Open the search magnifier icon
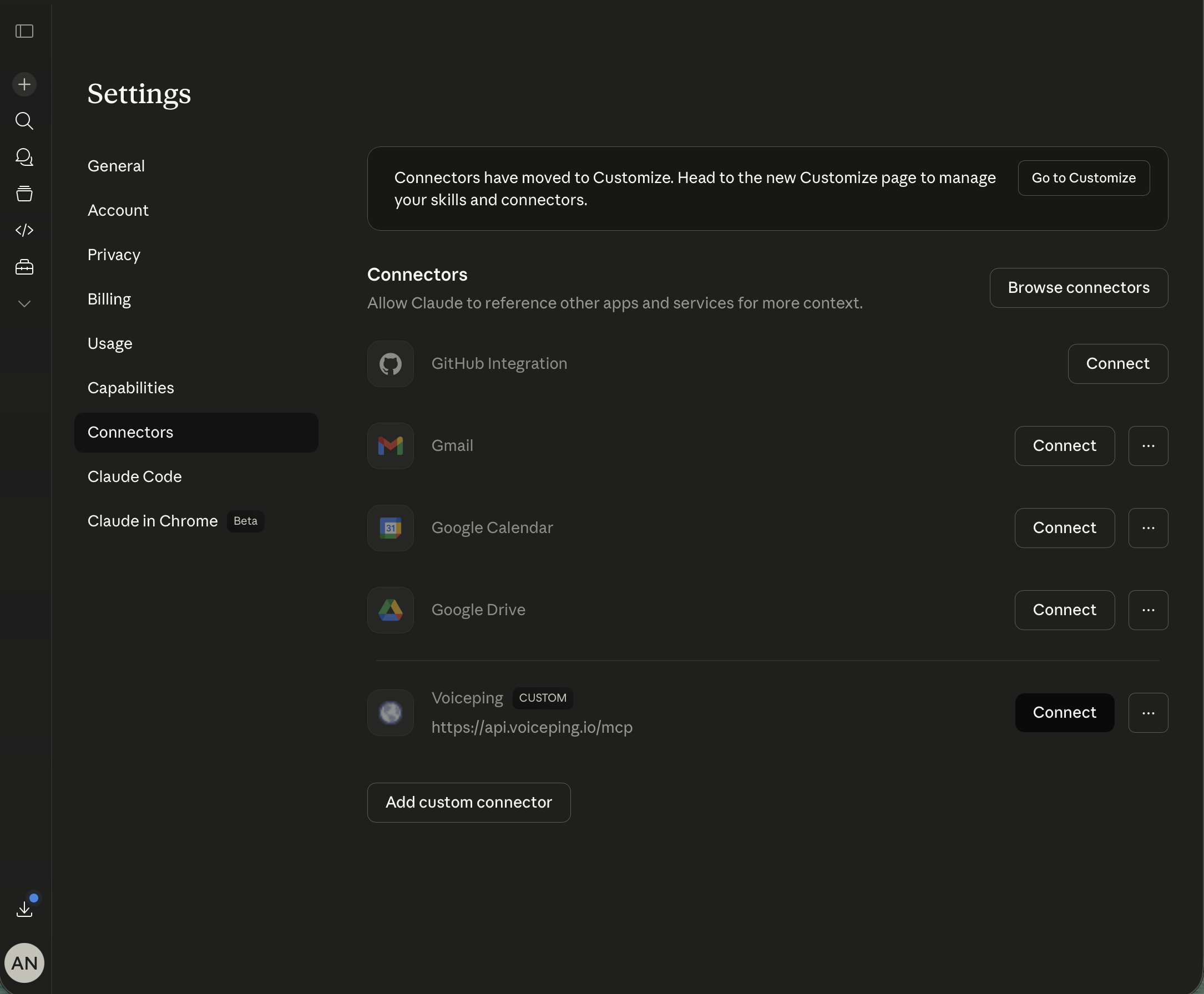This screenshot has width=1204, height=994. pyautogui.click(x=24, y=121)
